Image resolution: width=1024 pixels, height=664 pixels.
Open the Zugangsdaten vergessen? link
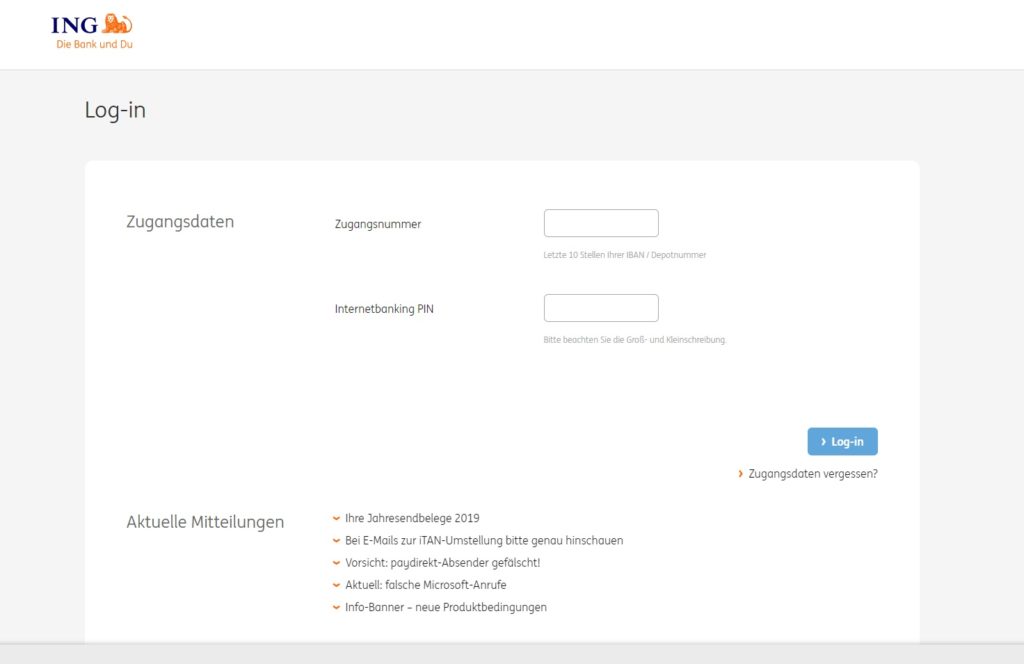(x=808, y=474)
